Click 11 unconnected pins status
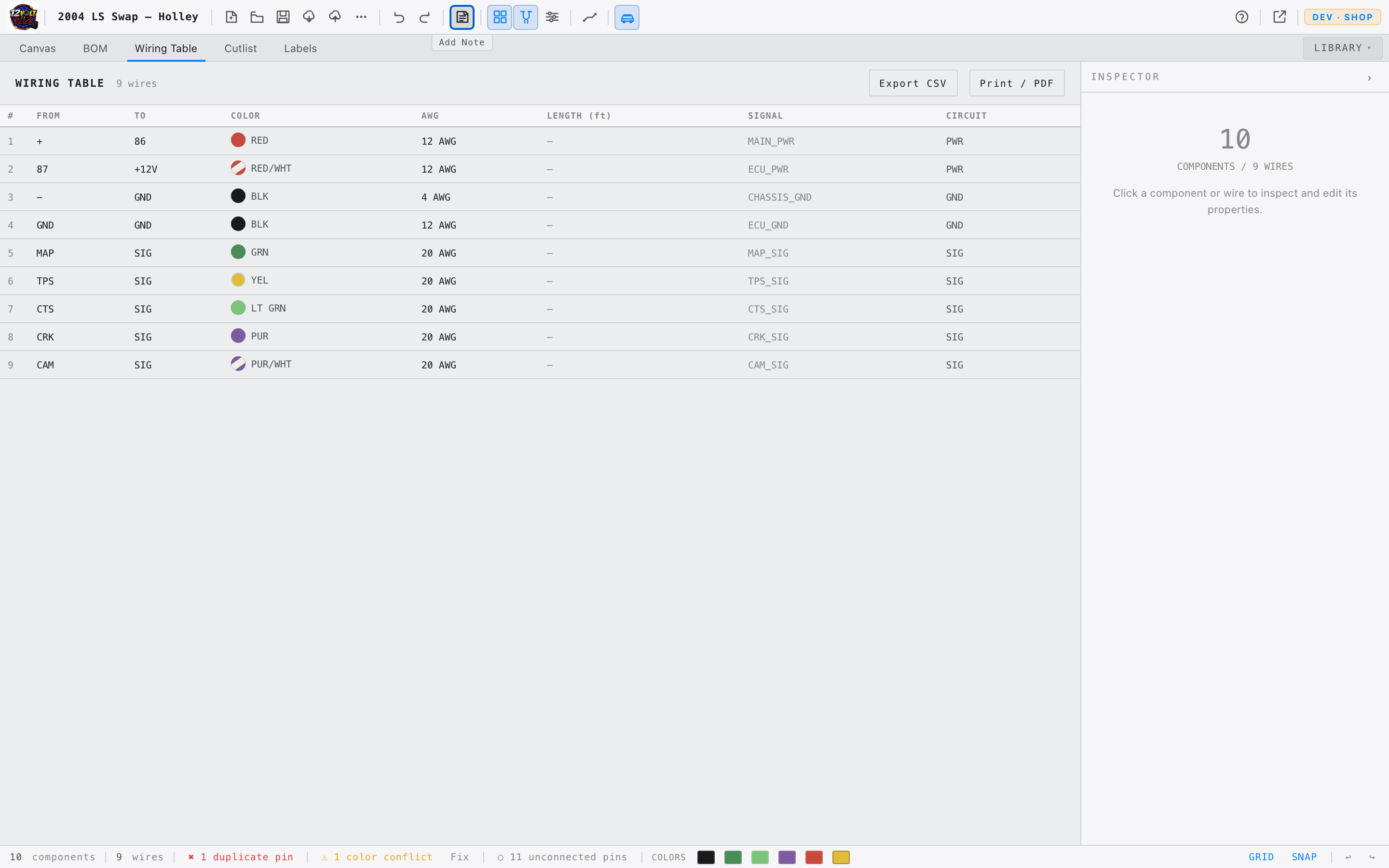The width and height of the screenshot is (1389, 868). tap(562, 857)
